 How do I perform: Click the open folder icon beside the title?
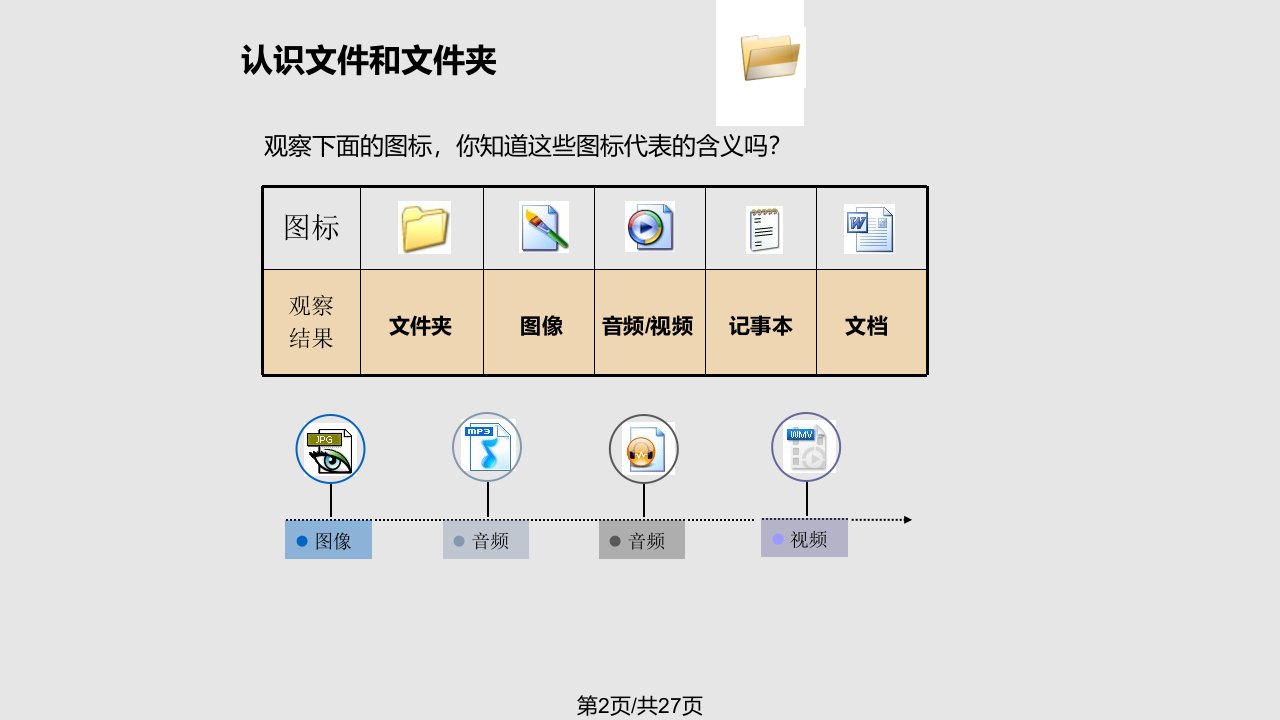(770, 57)
